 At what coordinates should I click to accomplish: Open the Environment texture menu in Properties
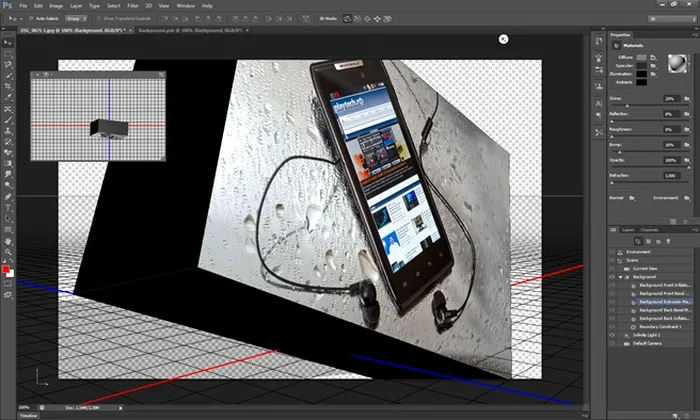(x=687, y=198)
